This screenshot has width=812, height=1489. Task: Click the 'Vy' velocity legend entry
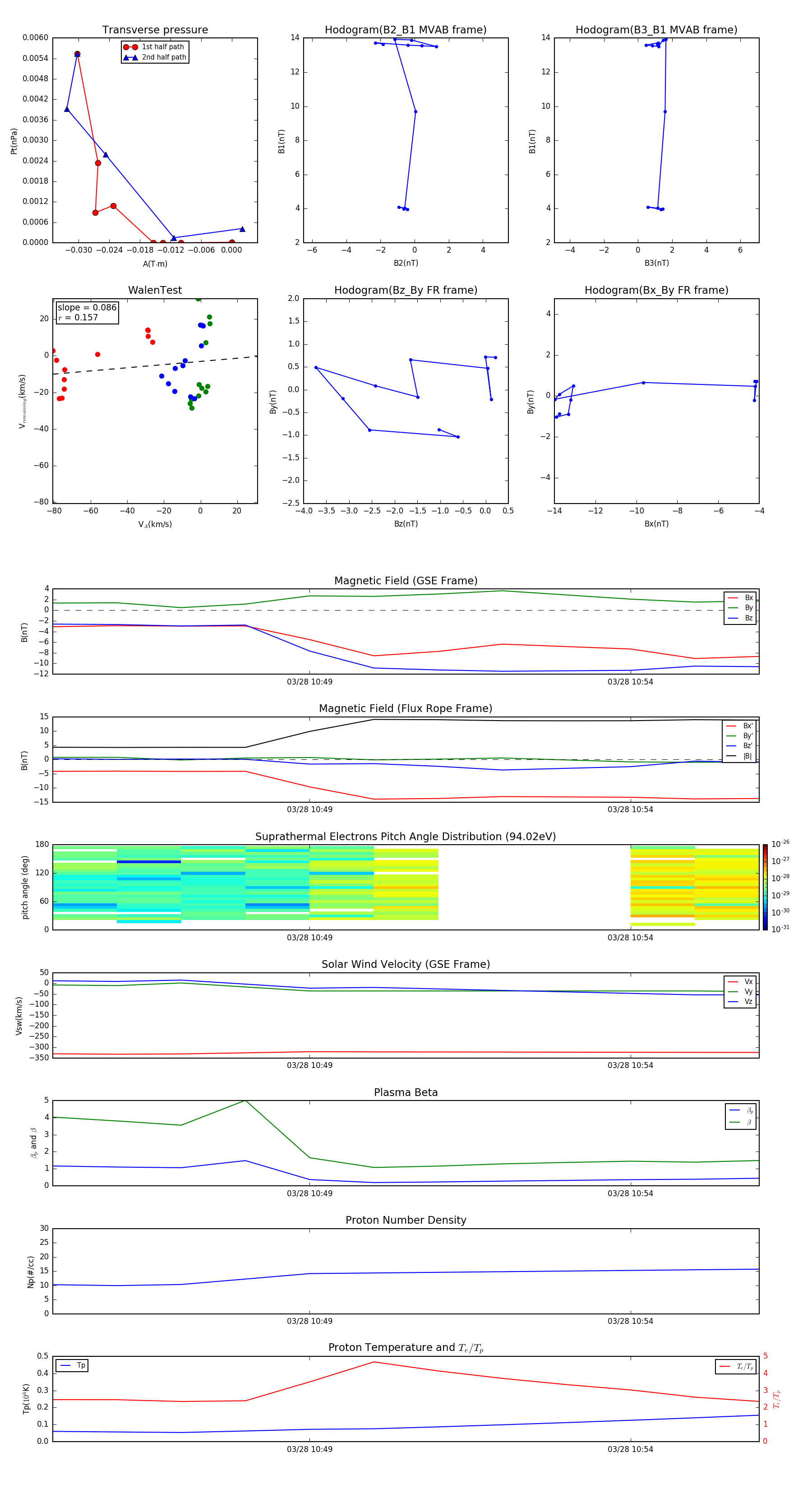pyautogui.click(x=740, y=991)
